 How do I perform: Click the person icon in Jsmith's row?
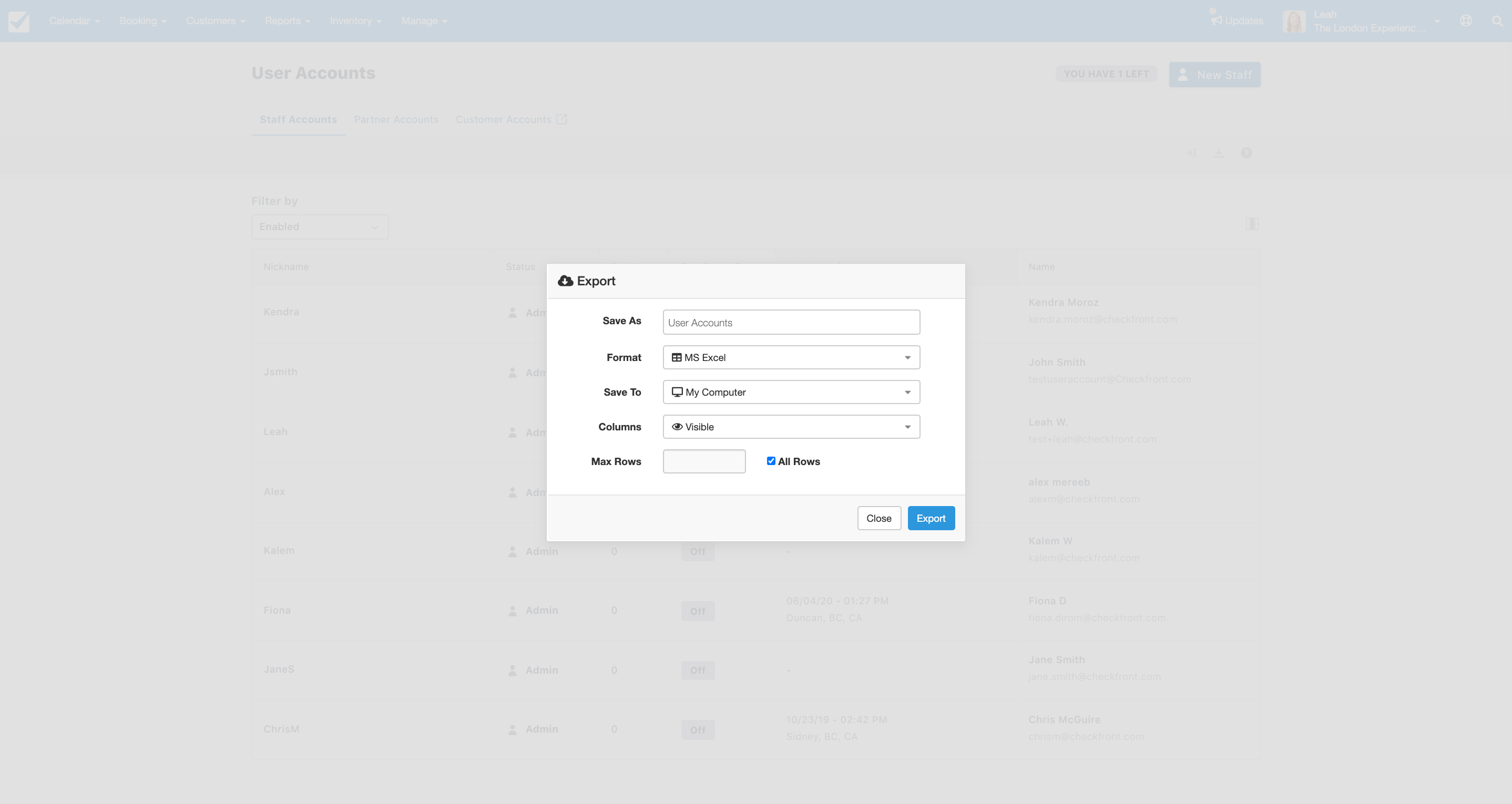click(x=513, y=373)
